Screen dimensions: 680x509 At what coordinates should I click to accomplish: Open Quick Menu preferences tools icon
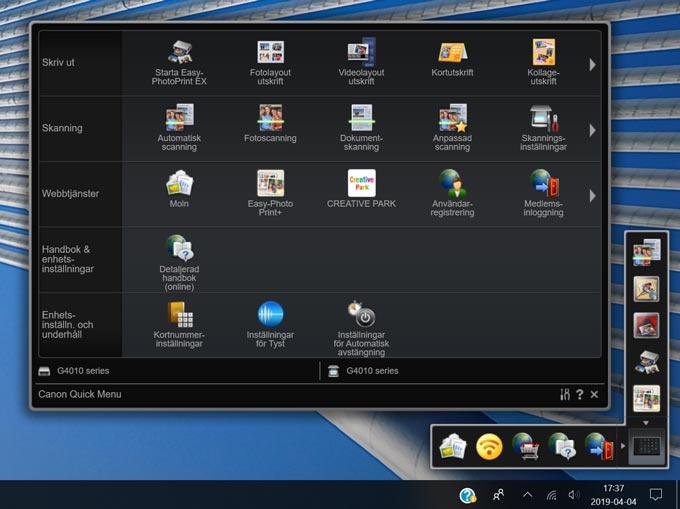565,395
